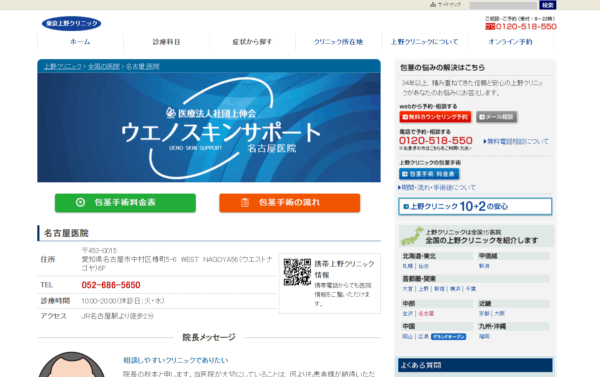Click the gray メール相談 button
This screenshot has width=600, height=377.
(497, 117)
